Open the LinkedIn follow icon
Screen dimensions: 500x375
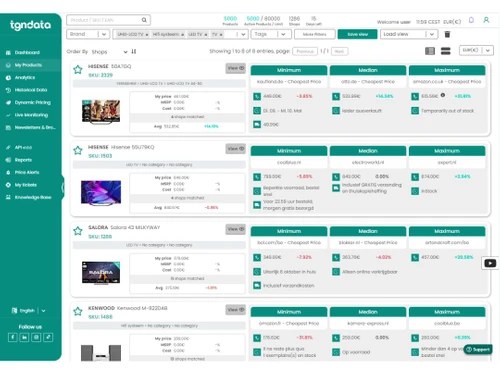click(x=24, y=337)
